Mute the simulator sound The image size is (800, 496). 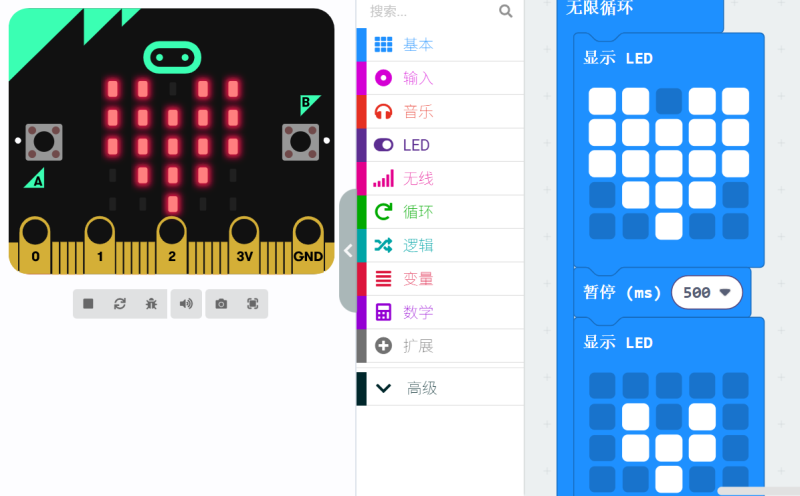click(x=186, y=303)
